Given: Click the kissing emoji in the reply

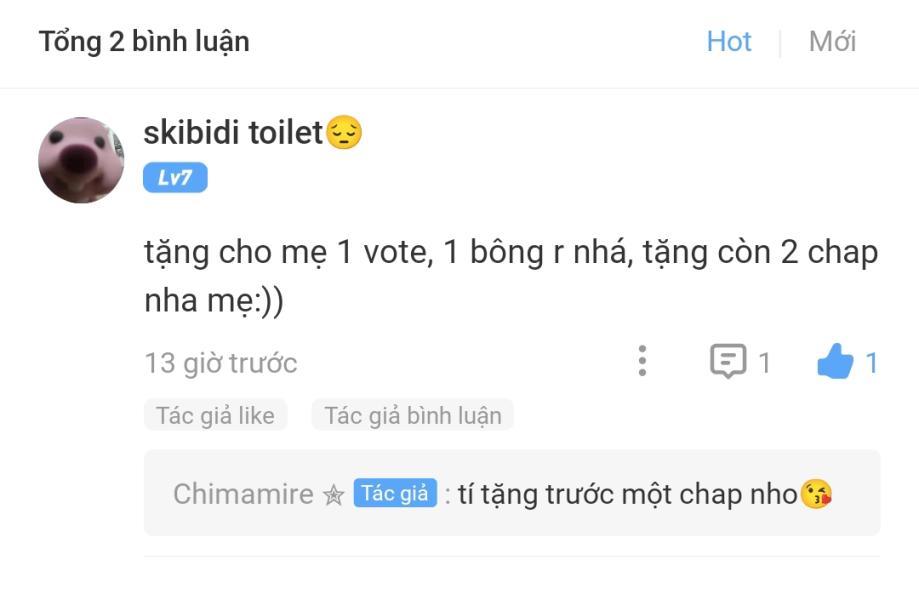Looking at the screenshot, I should tap(816, 494).
